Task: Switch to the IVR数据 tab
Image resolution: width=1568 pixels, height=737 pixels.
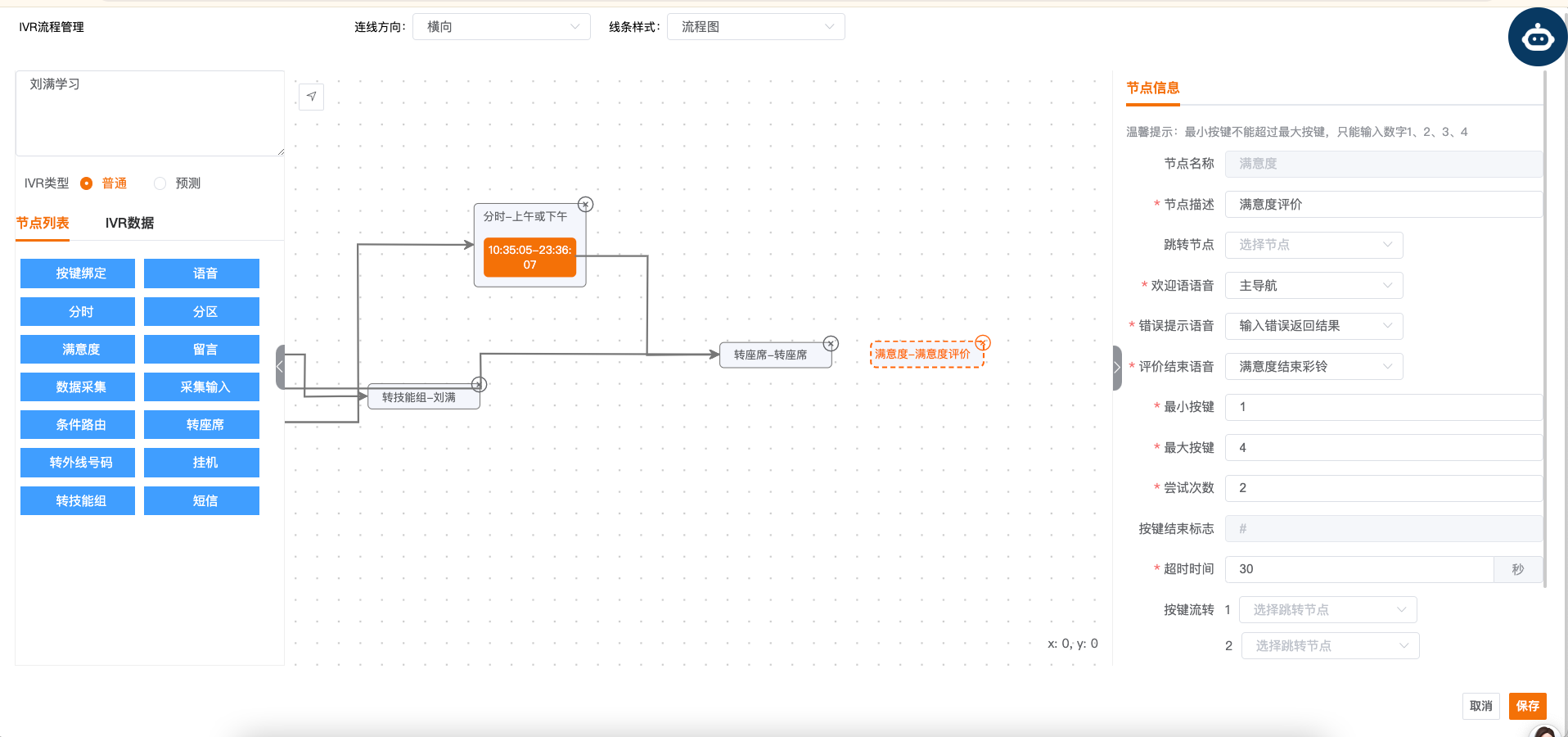Action: [129, 223]
